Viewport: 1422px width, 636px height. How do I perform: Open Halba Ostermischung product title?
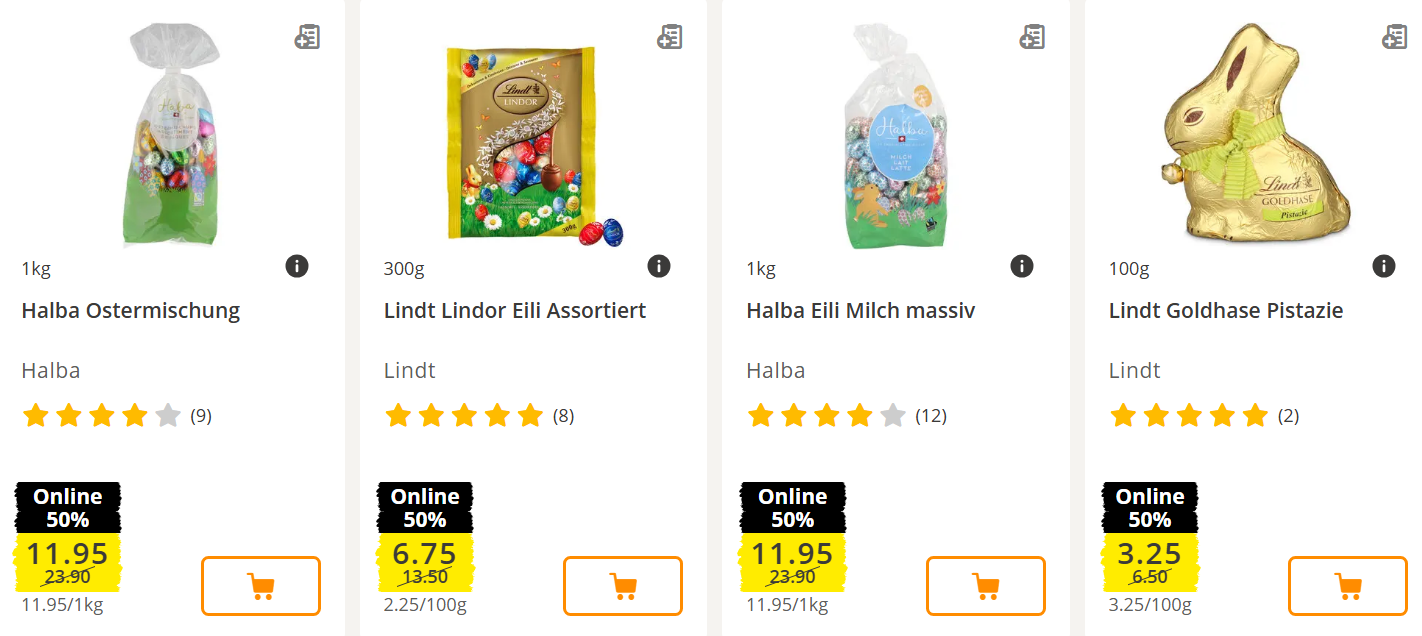[x=131, y=311]
